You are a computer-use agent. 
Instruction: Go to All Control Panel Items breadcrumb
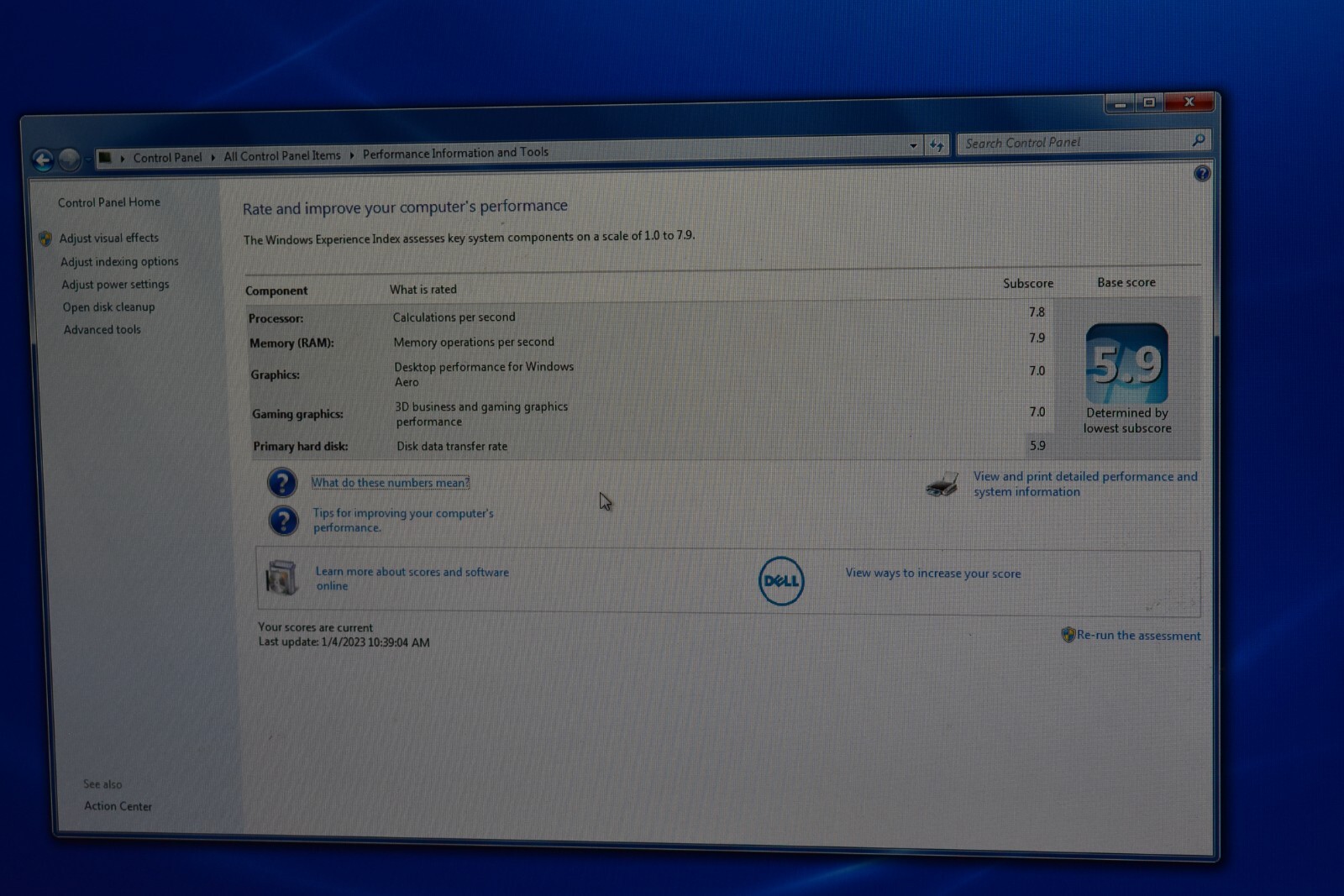tap(282, 155)
